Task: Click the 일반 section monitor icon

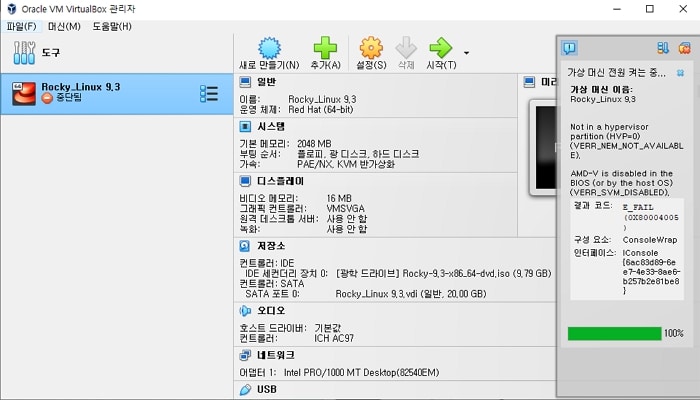Action: click(245, 82)
